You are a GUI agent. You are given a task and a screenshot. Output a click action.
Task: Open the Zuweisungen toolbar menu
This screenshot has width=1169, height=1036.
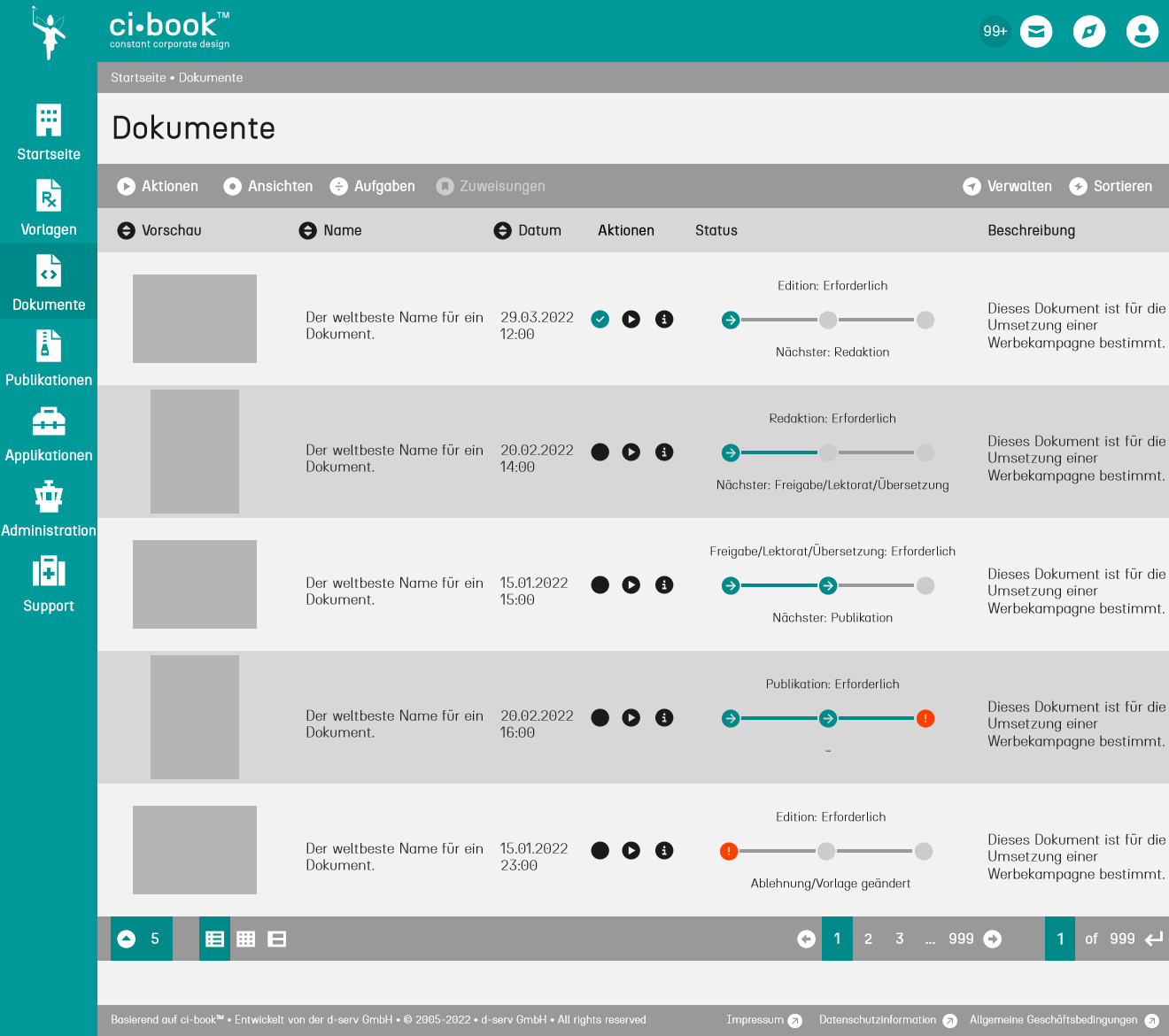[491, 186]
